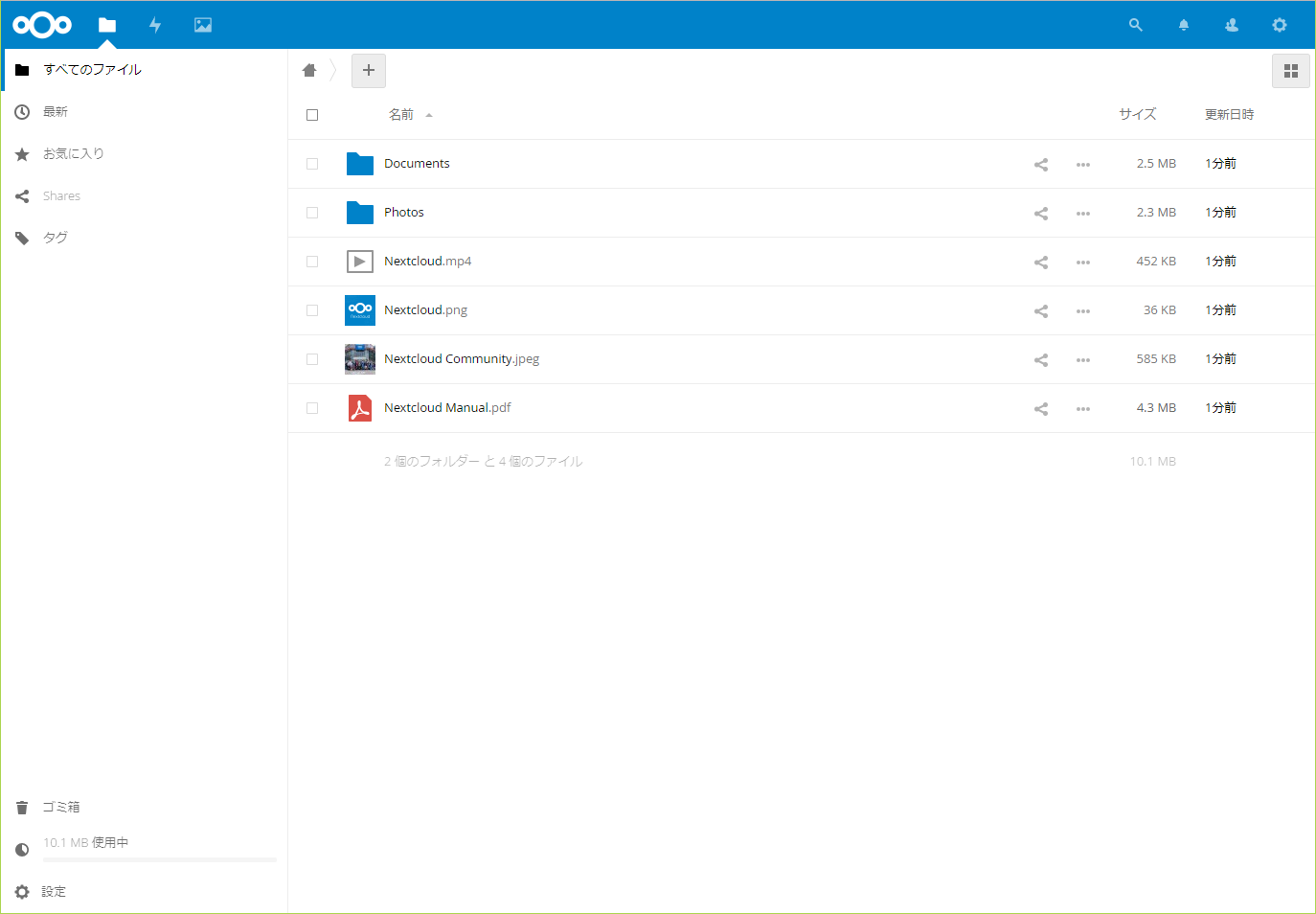Image resolution: width=1316 pixels, height=914 pixels.
Task: Click the search magnifier icon
Action: 1136,25
